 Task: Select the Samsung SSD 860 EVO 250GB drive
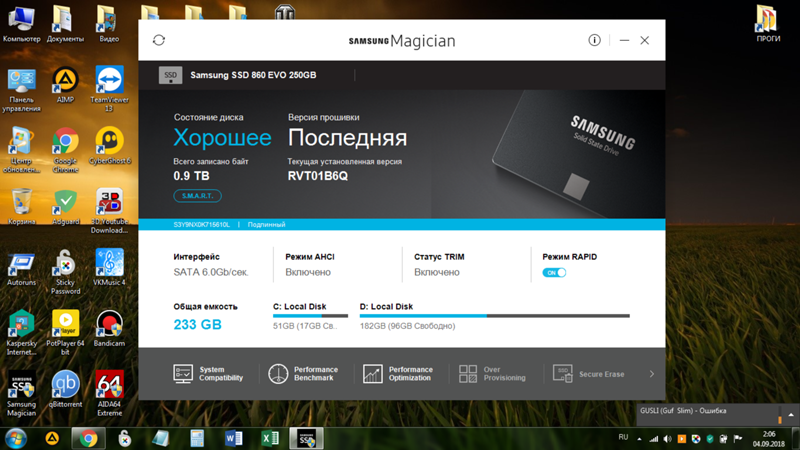click(238, 75)
